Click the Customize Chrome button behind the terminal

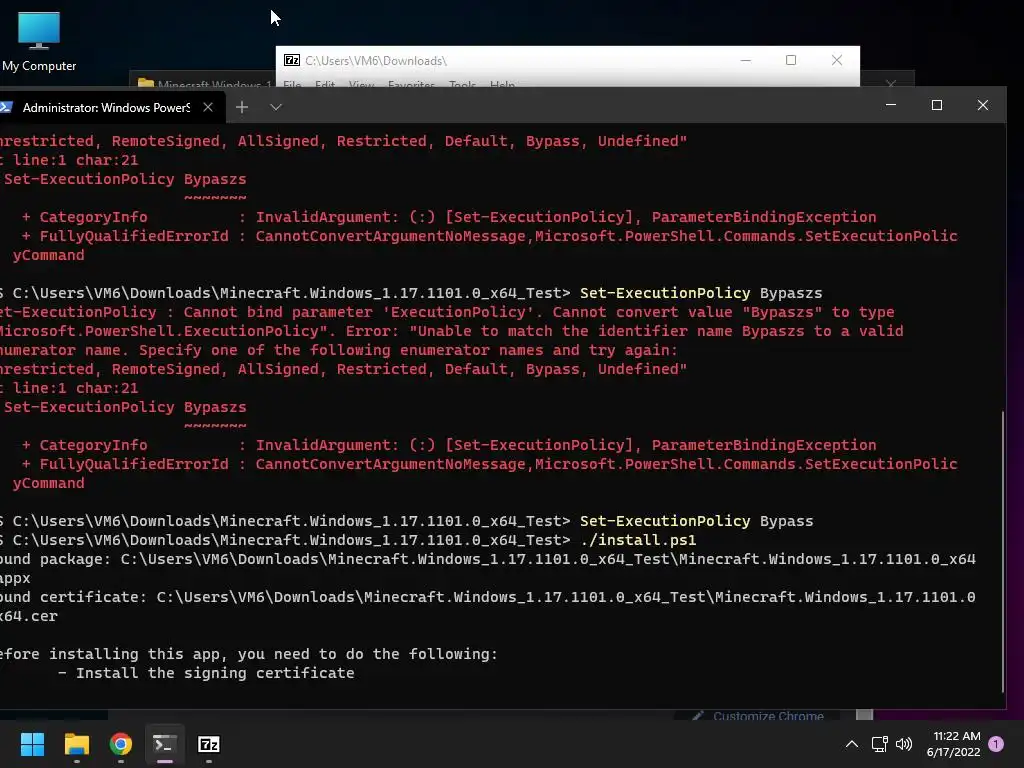tap(759, 715)
